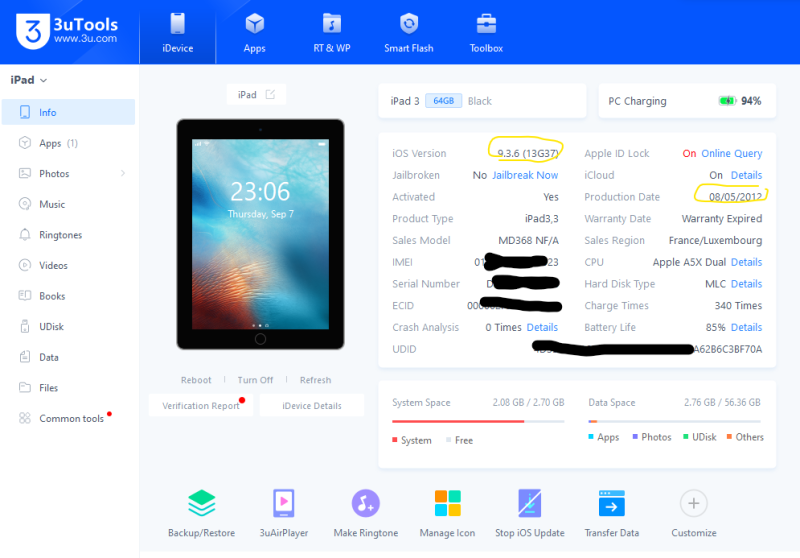Open Music in the sidebar
Image resolution: width=800 pixels, height=558 pixels.
click(x=68, y=204)
